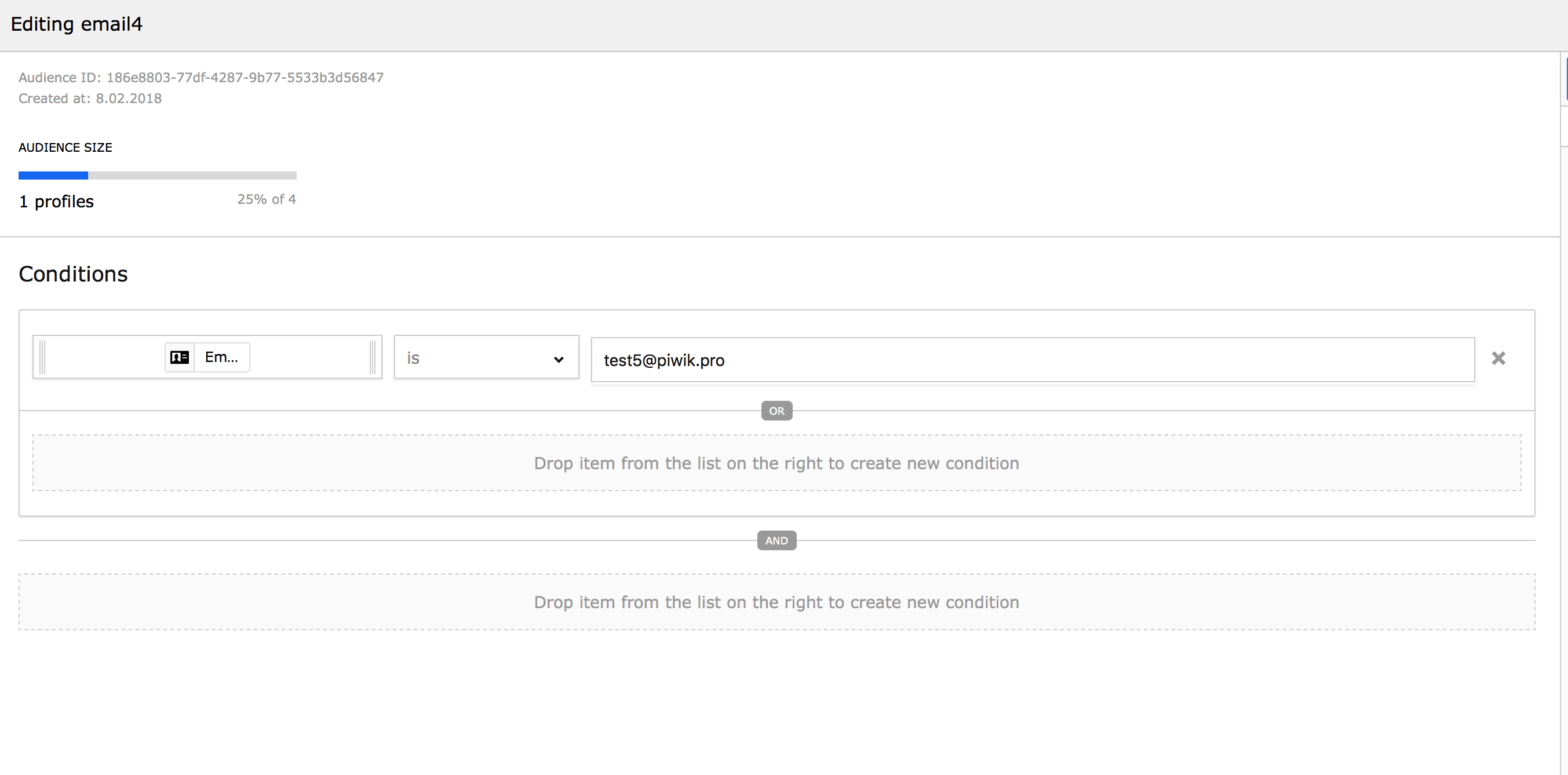This screenshot has height=775, width=1568.
Task: Click the OR condition badge
Action: [x=776, y=411]
